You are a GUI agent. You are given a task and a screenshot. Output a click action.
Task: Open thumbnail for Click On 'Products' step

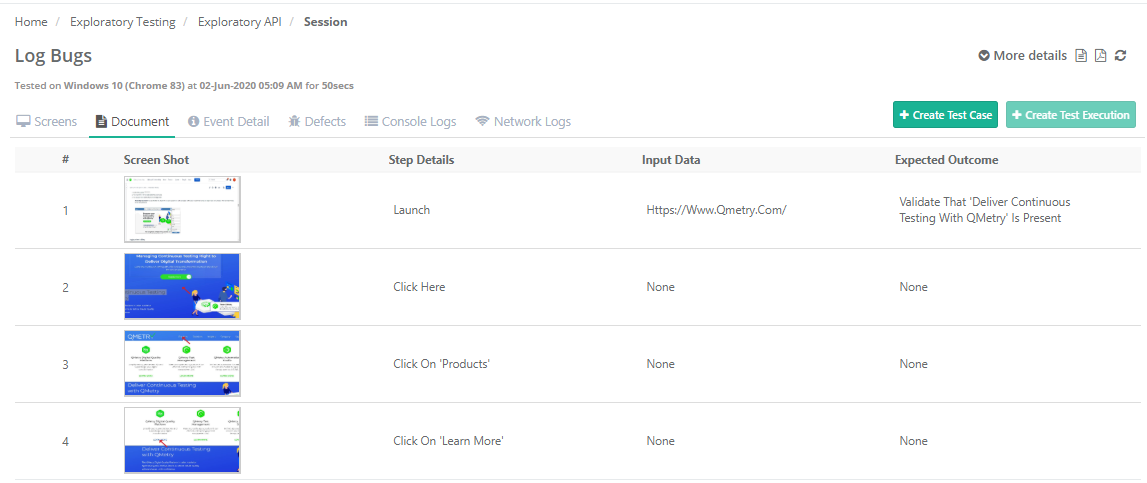coord(182,363)
